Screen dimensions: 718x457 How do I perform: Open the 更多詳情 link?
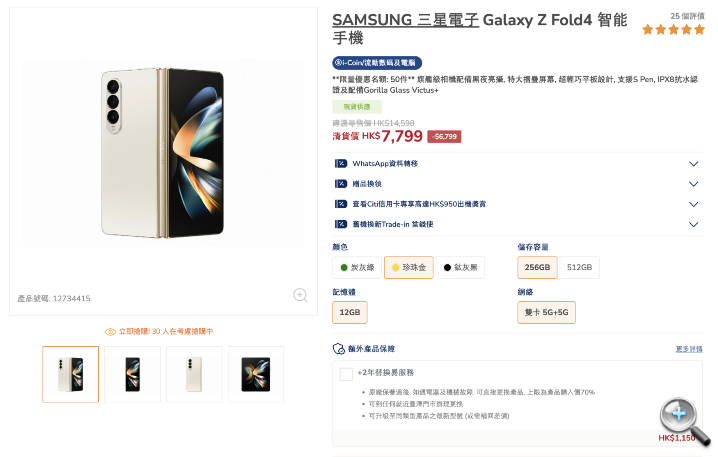688,349
